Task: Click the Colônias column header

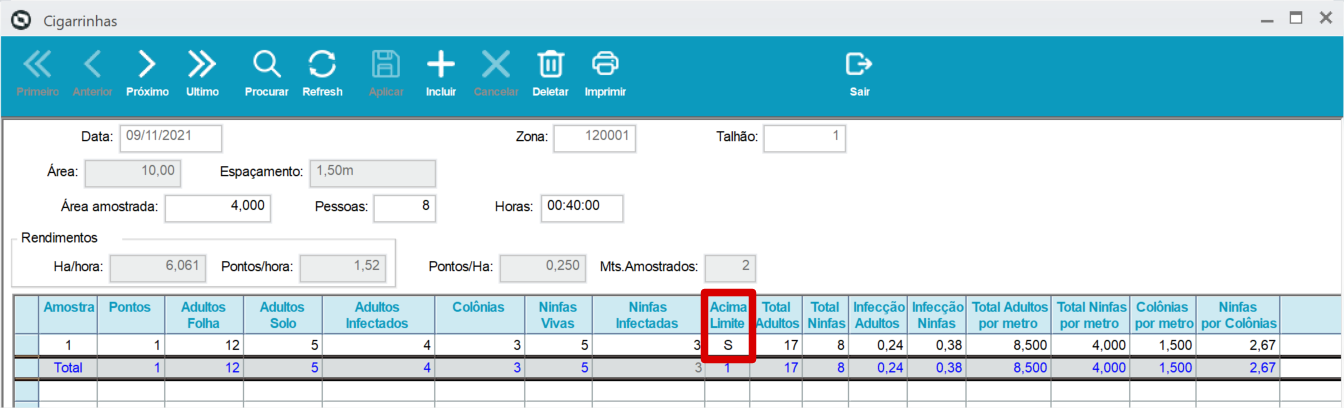Action: (x=479, y=314)
